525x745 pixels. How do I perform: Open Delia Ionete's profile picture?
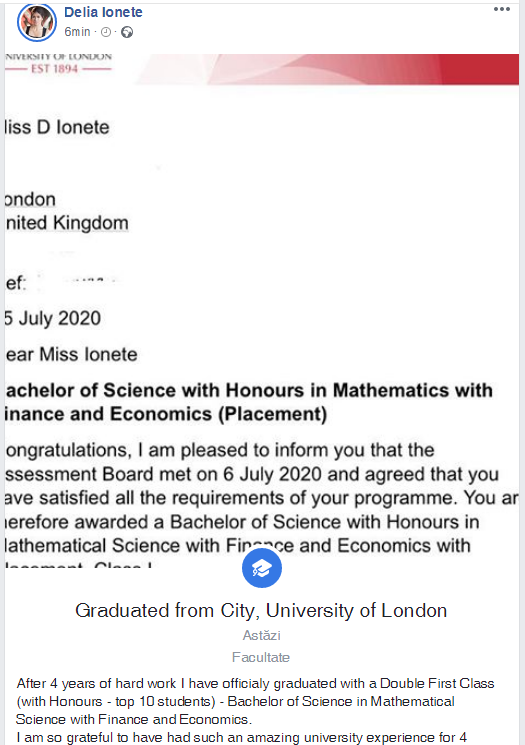37,22
